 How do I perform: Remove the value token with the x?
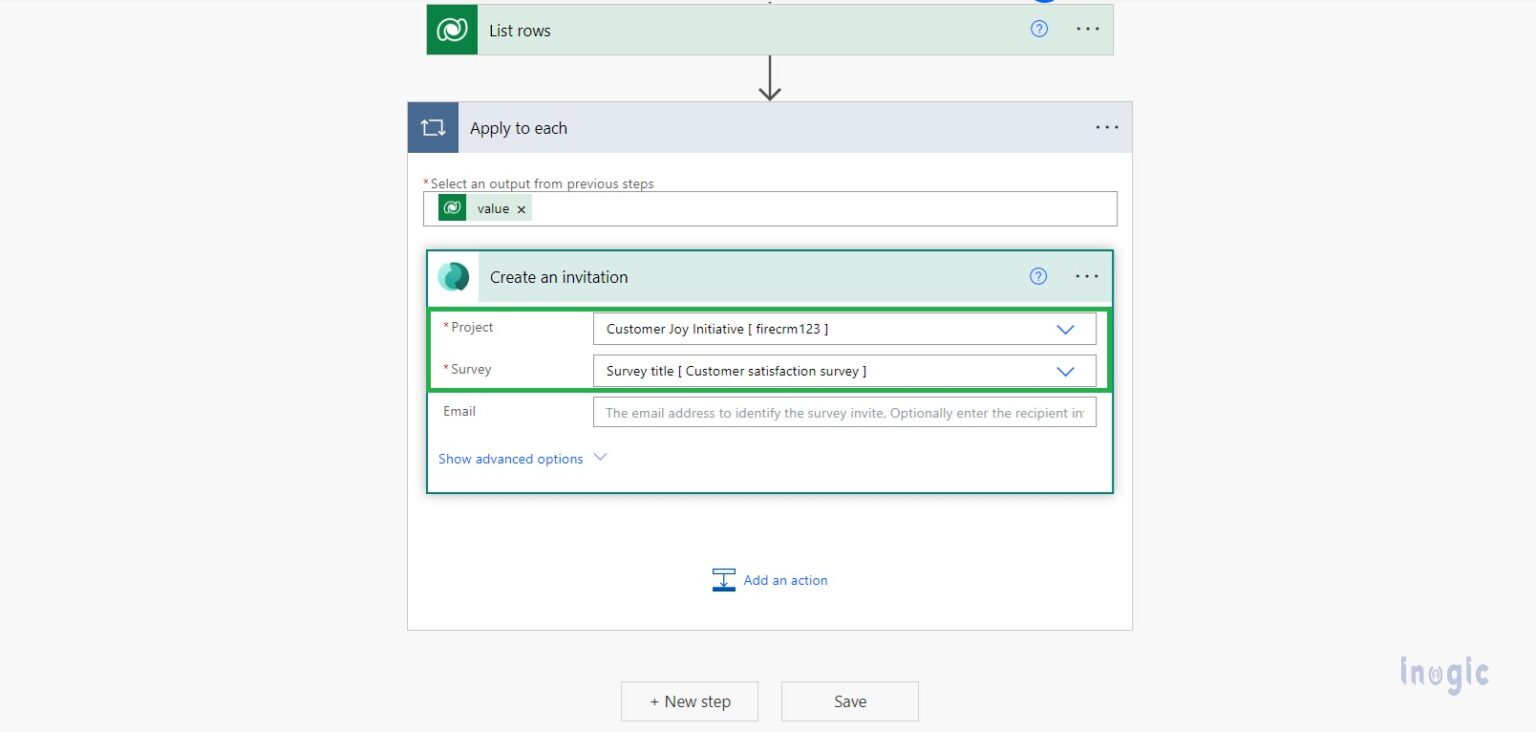521,208
